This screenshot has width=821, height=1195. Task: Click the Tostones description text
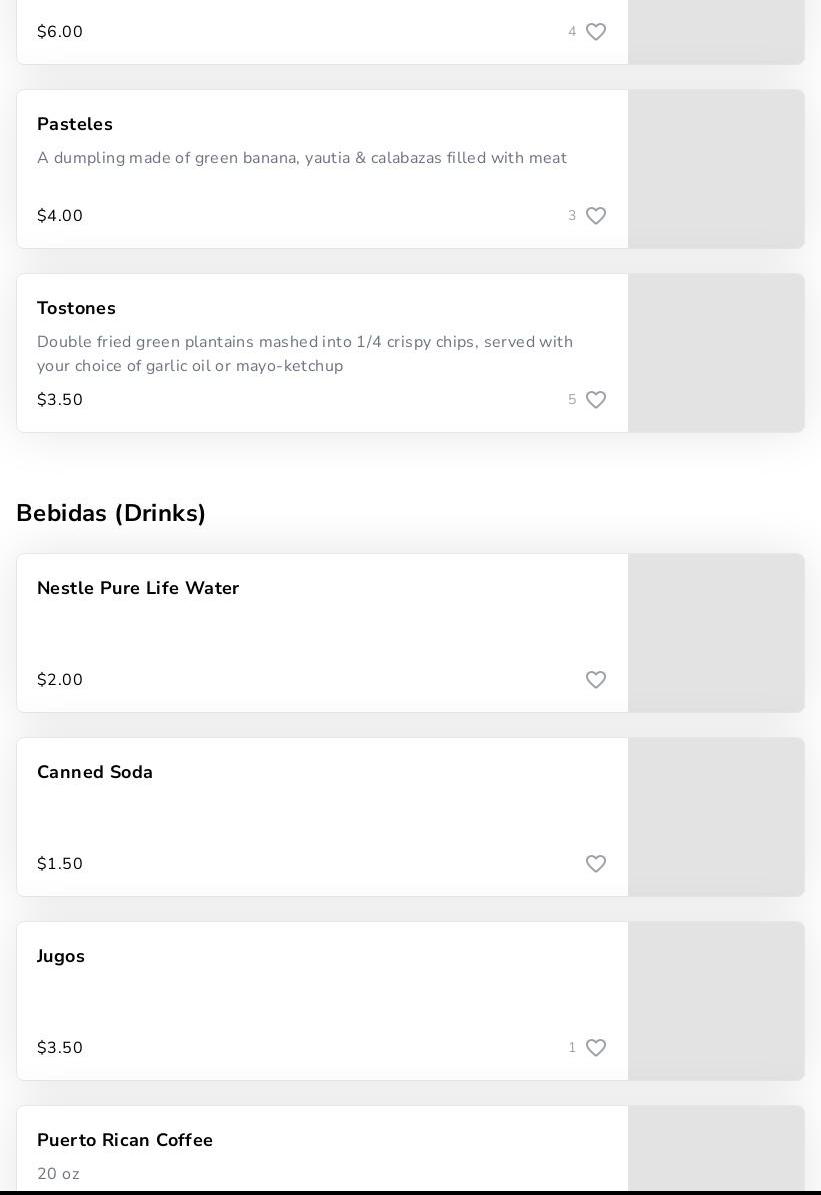305,354
